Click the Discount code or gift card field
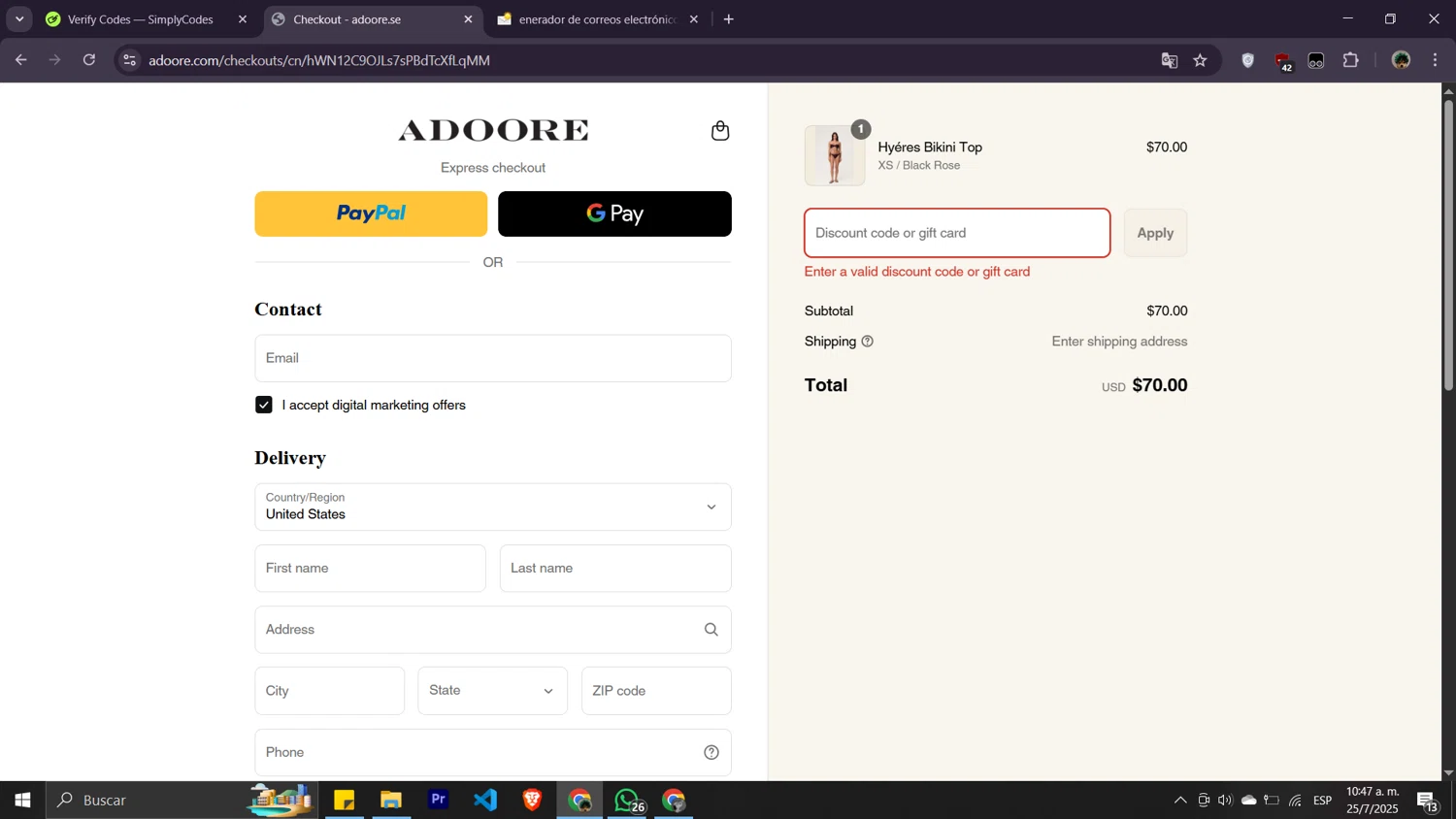The height and width of the screenshot is (819, 1456). [957, 233]
